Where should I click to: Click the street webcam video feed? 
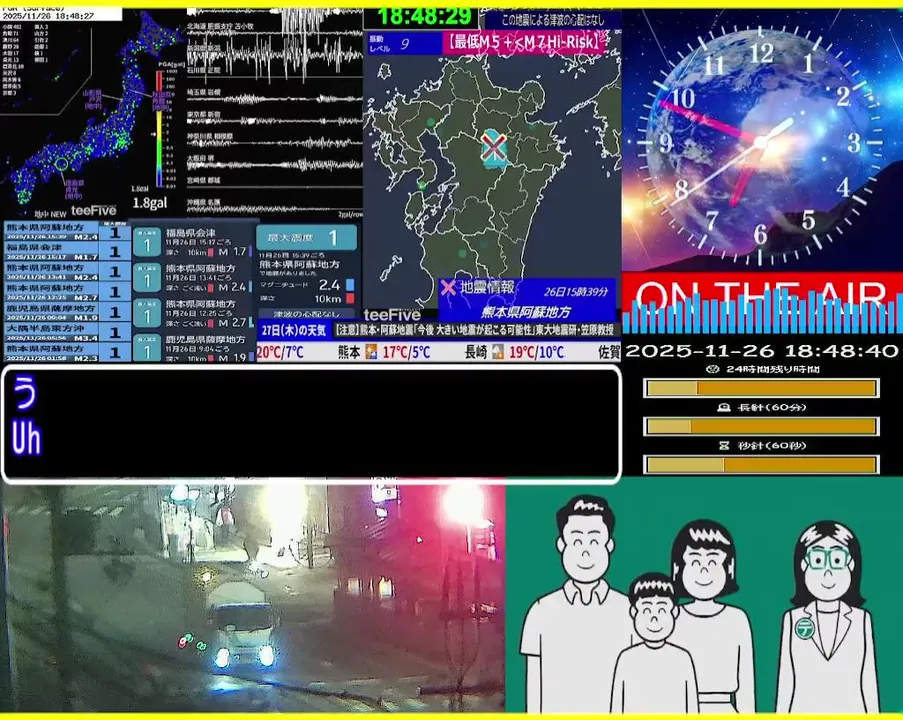pyautogui.click(x=253, y=598)
